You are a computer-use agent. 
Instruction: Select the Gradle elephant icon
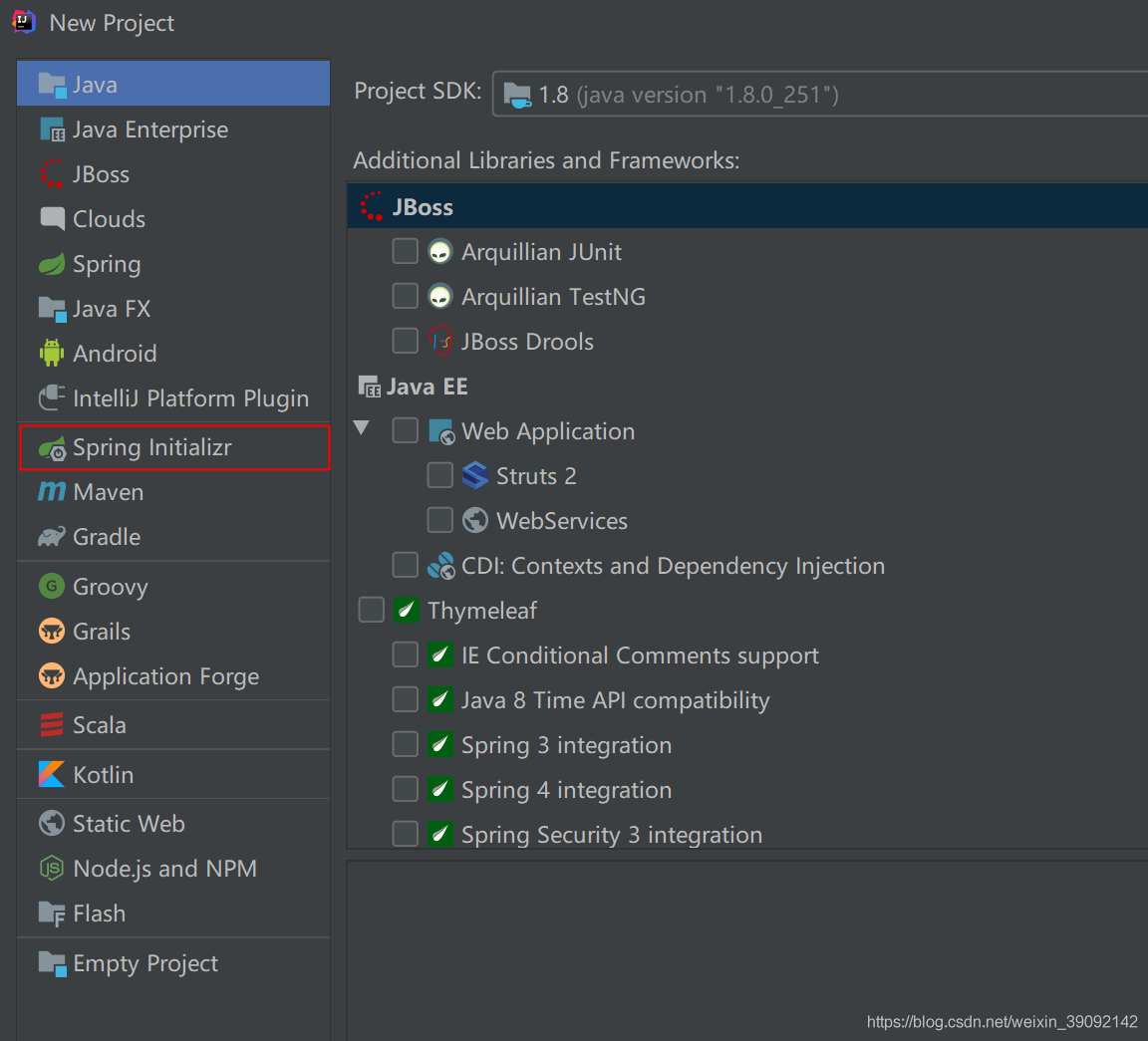coord(52,536)
